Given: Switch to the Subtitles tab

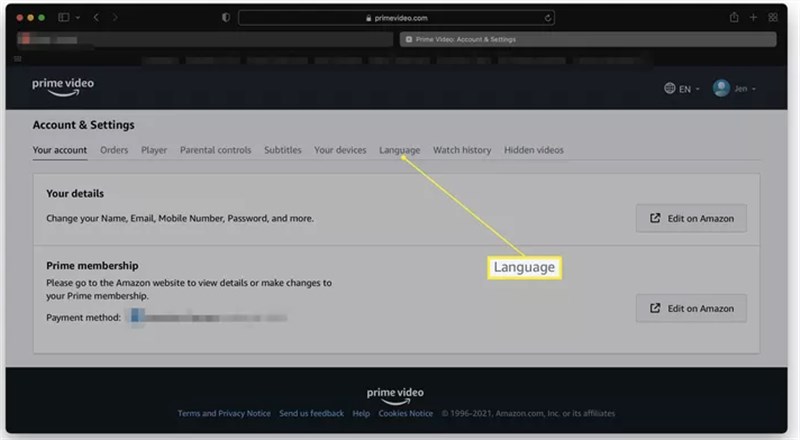Looking at the screenshot, I should click(283, 150).
